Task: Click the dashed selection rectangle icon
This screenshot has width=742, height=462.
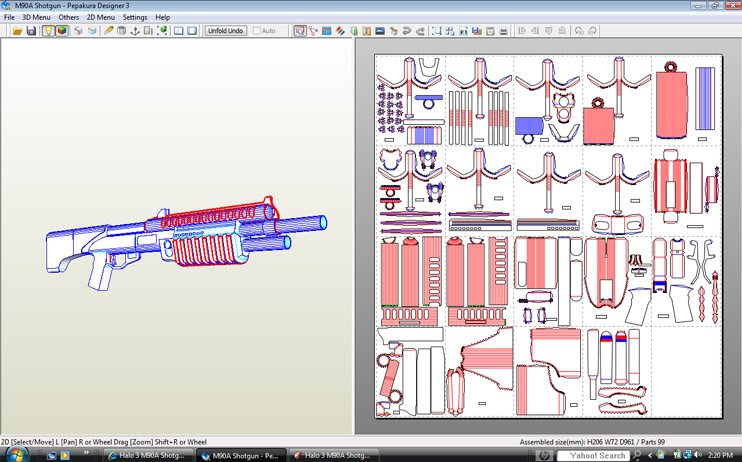Action: 437,31
